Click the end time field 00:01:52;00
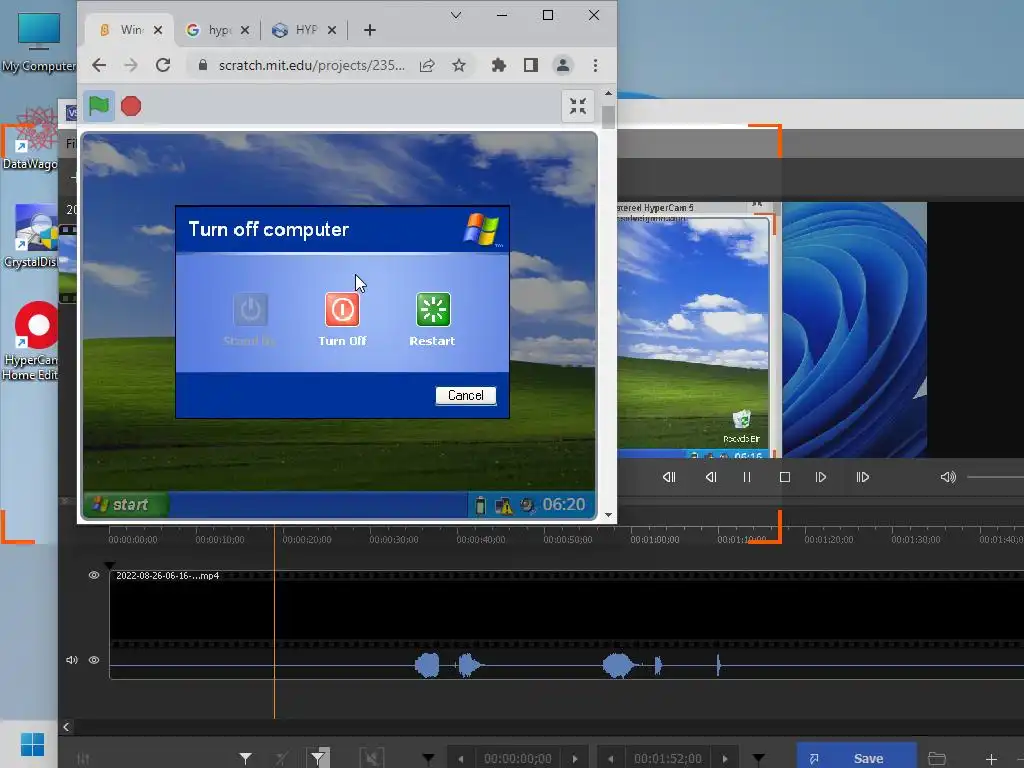This screenshot has height=768, width=1024. [x=667, y=759]
